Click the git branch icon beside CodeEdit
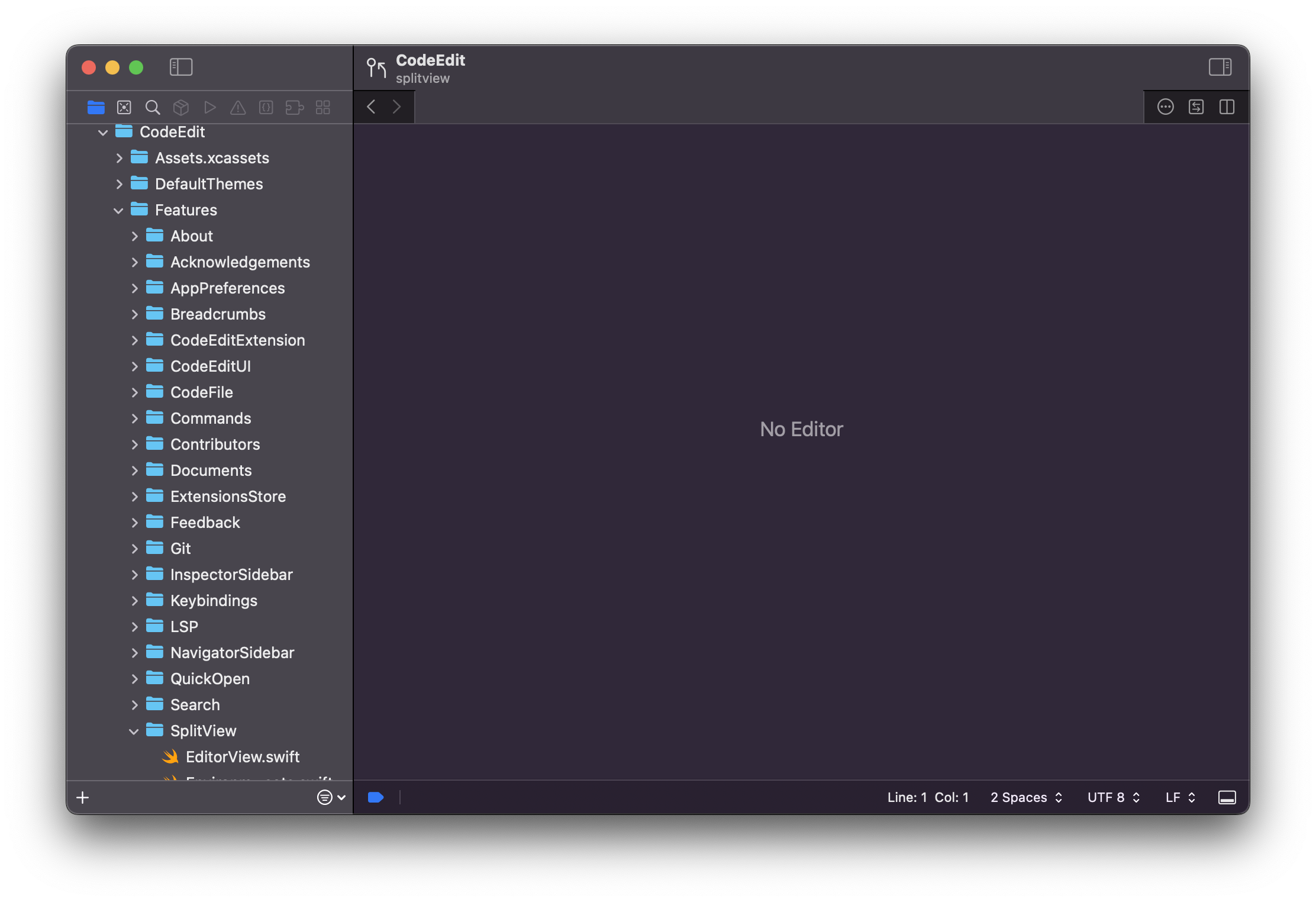Viewport: 1316px width, 902px height. pyautogui.click(x=376, y=68)
